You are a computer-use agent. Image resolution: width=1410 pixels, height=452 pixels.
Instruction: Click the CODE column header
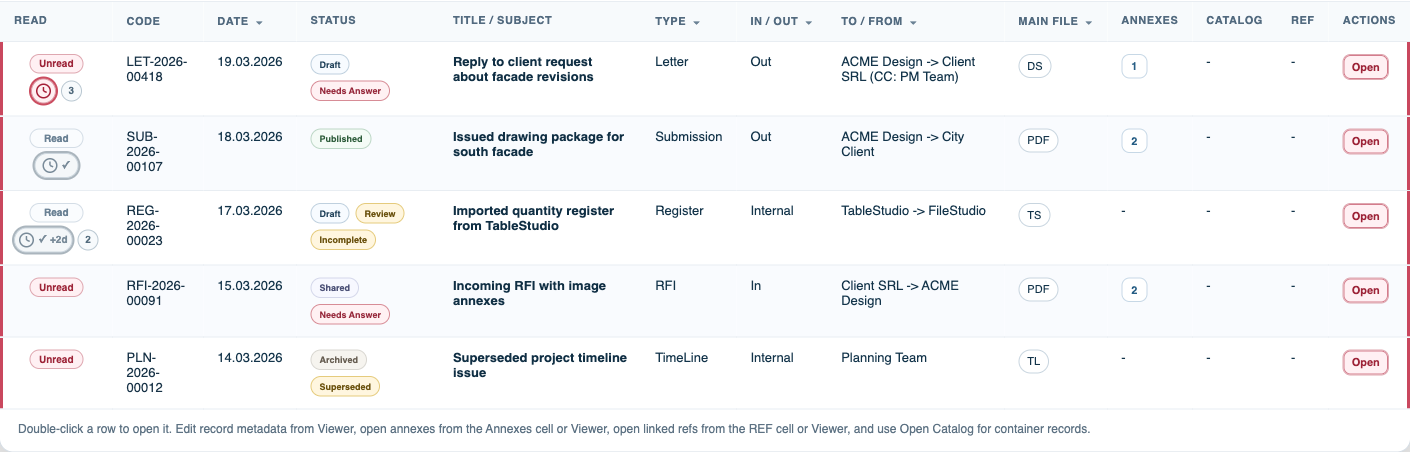(143, 21)
